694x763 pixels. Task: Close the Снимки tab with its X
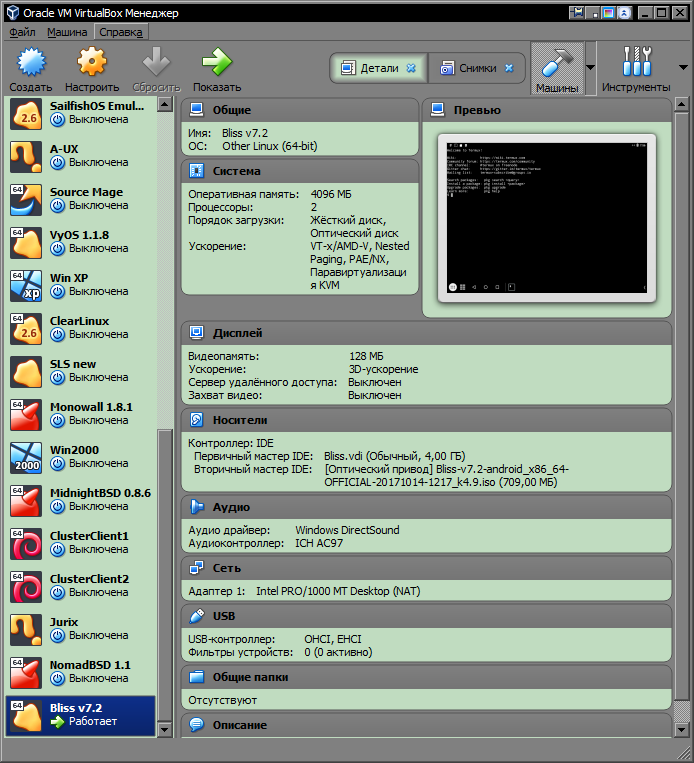(x=509, y=68)
